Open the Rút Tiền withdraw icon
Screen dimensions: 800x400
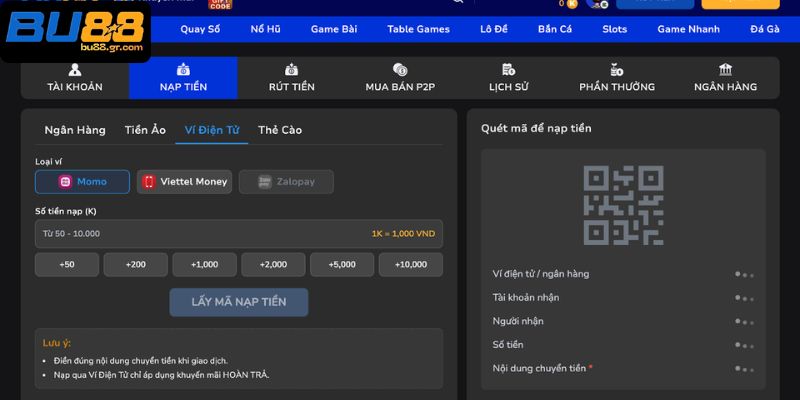click(291, 70)
